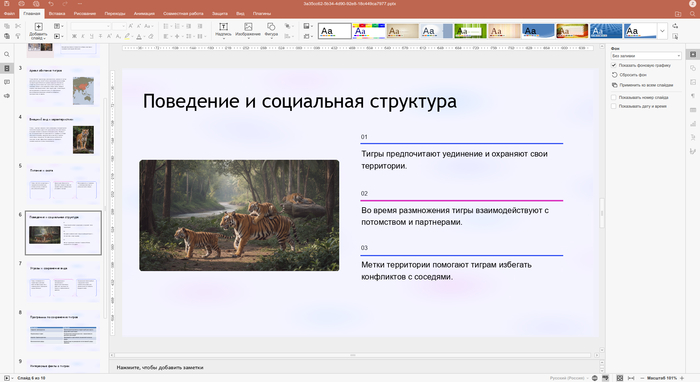Open image settings in right sidebar
Viewport: 700px width, 382px height.
pyautogui.click(x=693, y=82)
